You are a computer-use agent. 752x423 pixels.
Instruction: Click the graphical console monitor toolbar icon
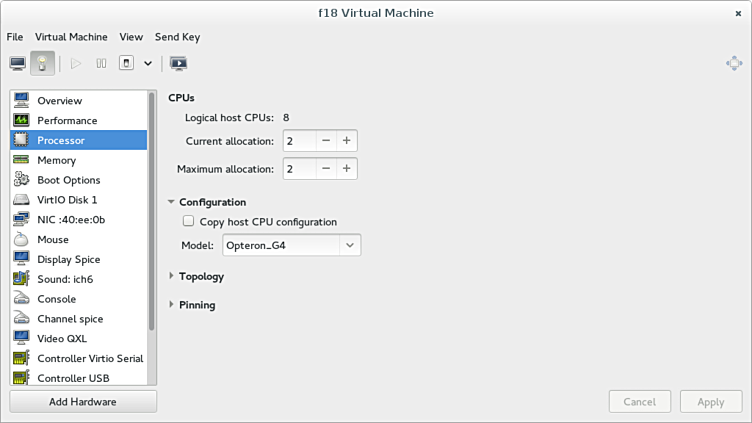click(18, 63)
